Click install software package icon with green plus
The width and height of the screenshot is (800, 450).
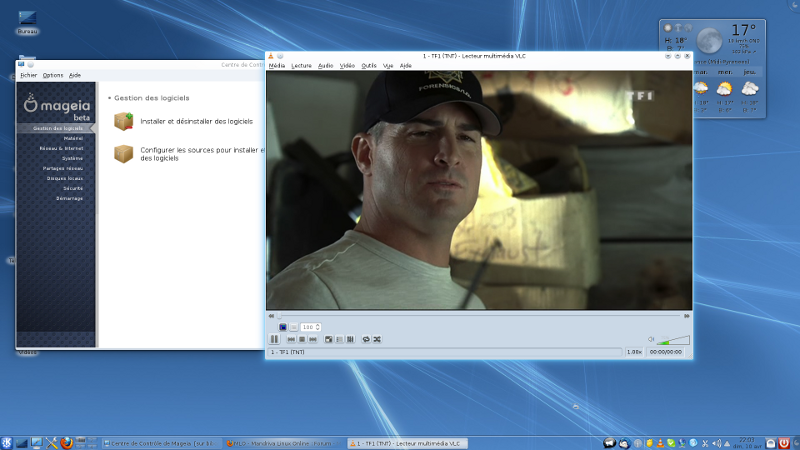pyautogui.click(x=123, y=121)
